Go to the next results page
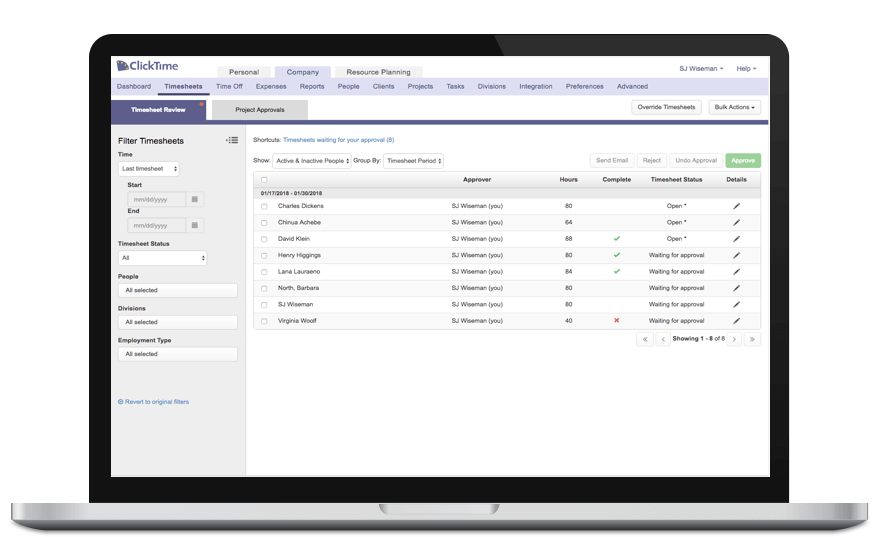 click(x=735, y=339)
